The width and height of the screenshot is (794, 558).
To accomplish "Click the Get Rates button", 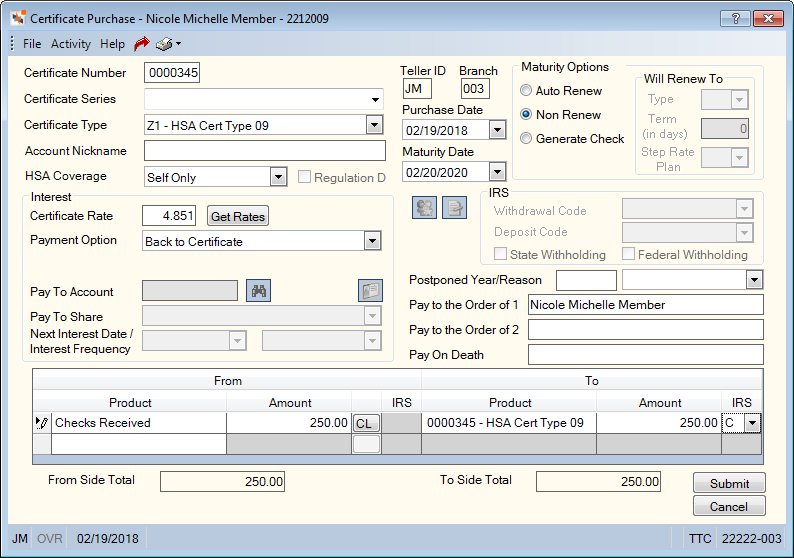I will click(238, 216).
